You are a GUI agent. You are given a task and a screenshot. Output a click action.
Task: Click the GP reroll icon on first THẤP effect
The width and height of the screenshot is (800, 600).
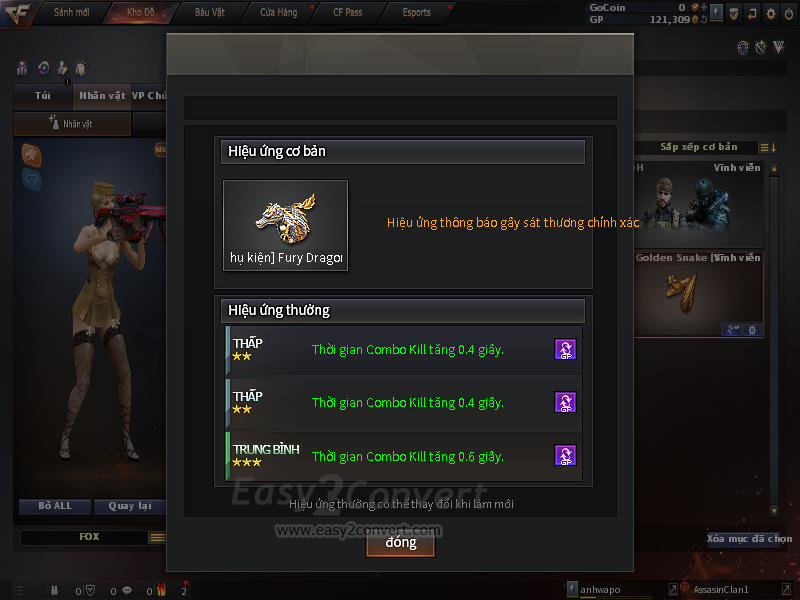click(565, 349)
